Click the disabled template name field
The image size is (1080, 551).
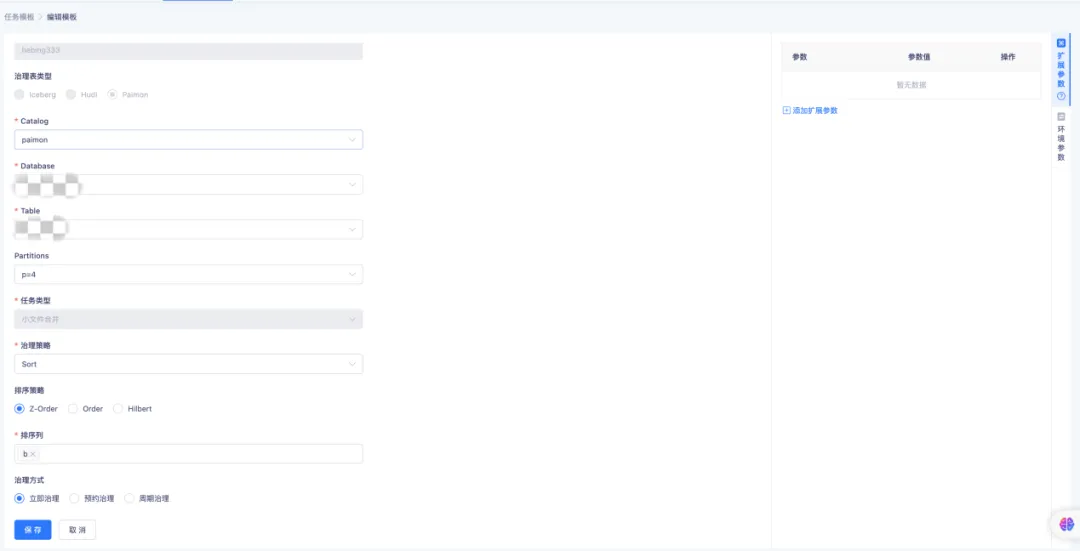coord(188,51)
